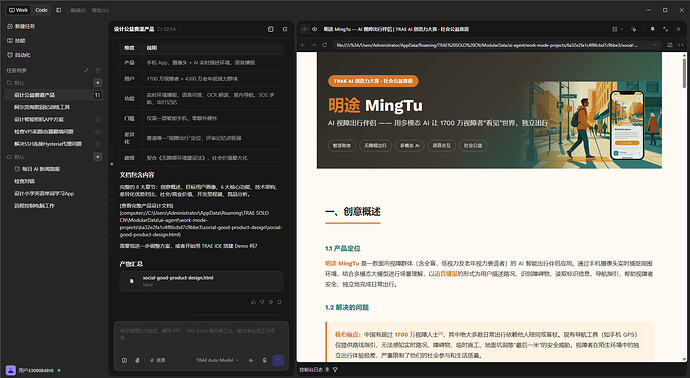Toggle the pin icon in browser header

[652, 29]
